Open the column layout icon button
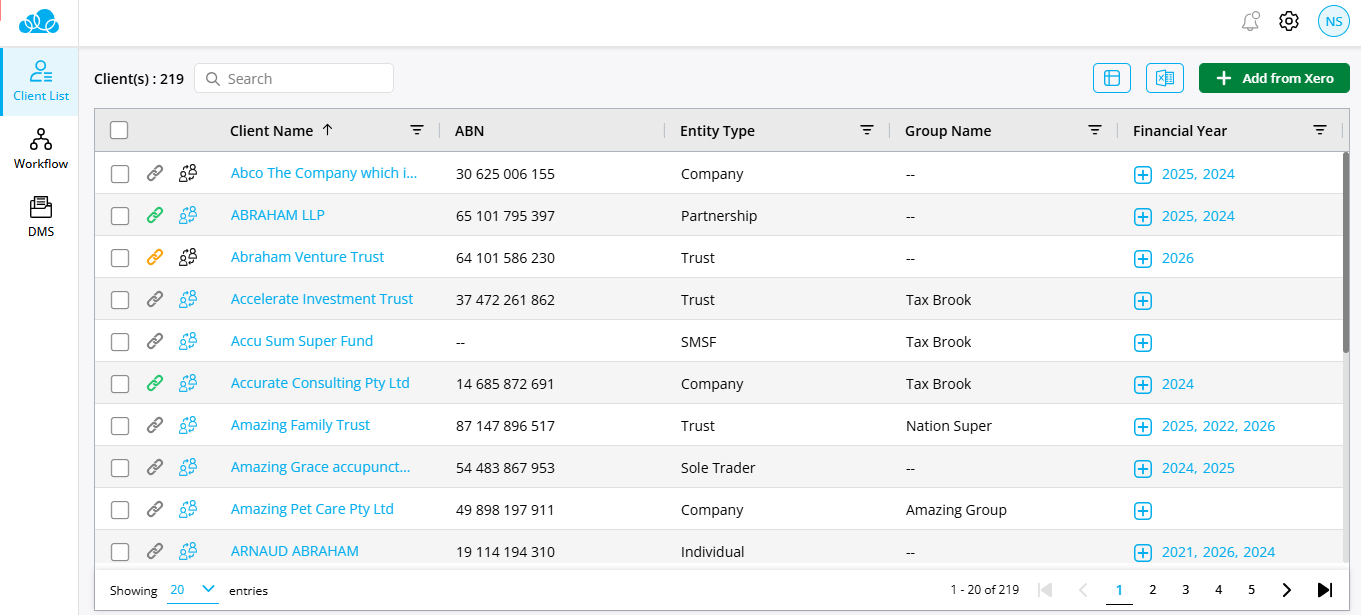This screenshot has width=1361, height=615. point(1111,78)
